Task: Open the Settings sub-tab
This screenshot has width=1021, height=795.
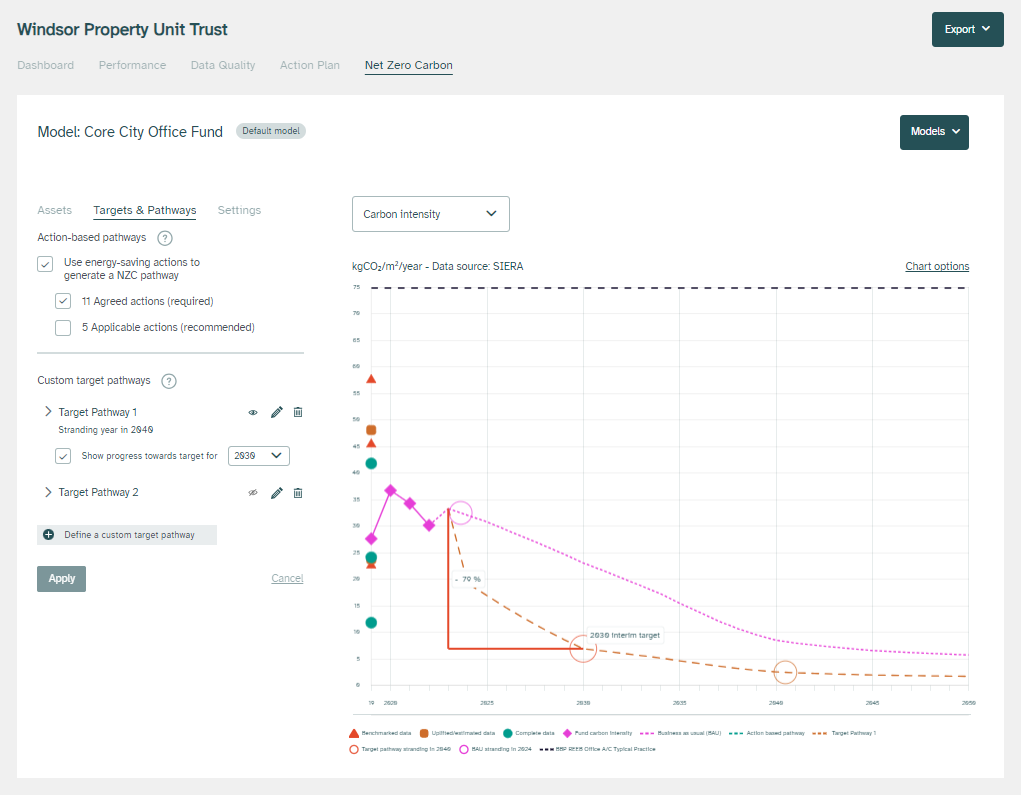Action: pos(239,210)
